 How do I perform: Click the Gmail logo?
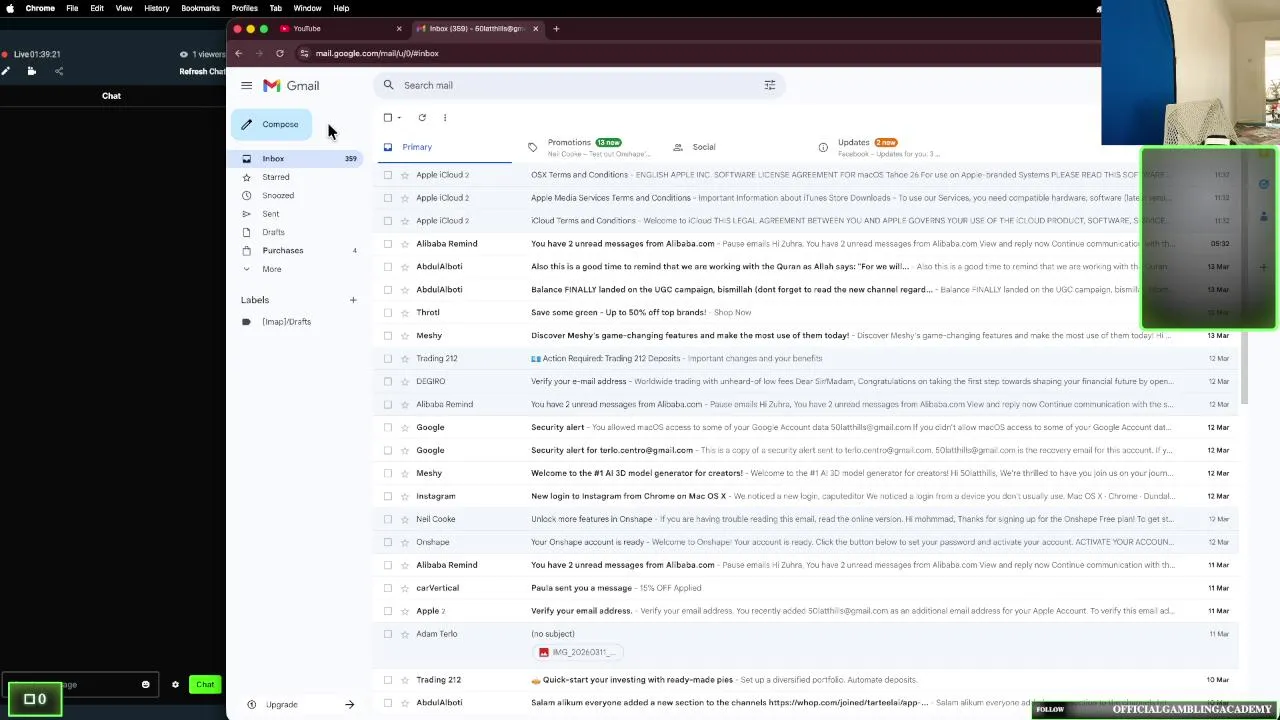[x=291, y=86]
